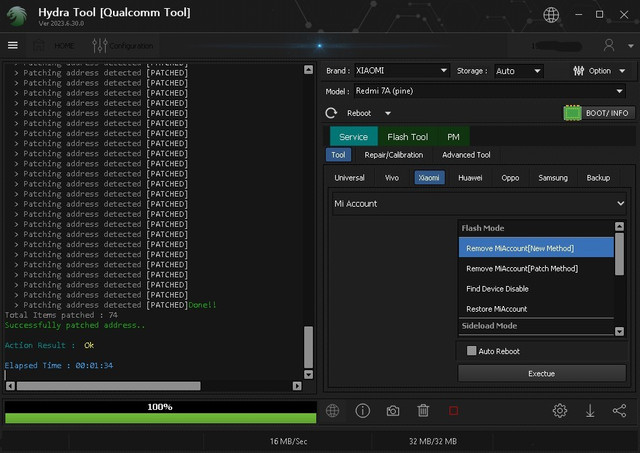Click the Flash Mode header
This screenshot has height=453, width=640.
click(536, 228)
